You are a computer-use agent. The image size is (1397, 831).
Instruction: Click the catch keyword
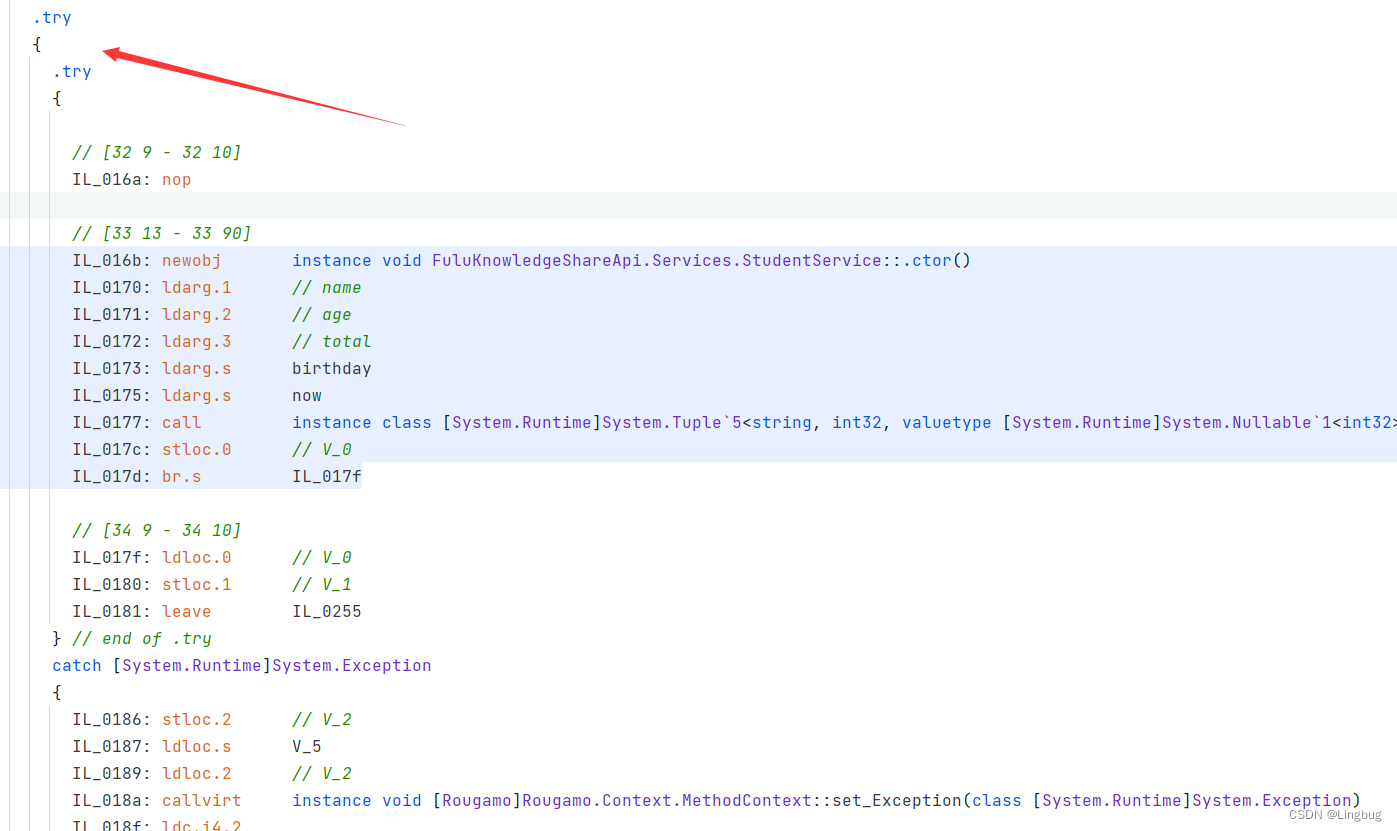click(x=77, y=666)
